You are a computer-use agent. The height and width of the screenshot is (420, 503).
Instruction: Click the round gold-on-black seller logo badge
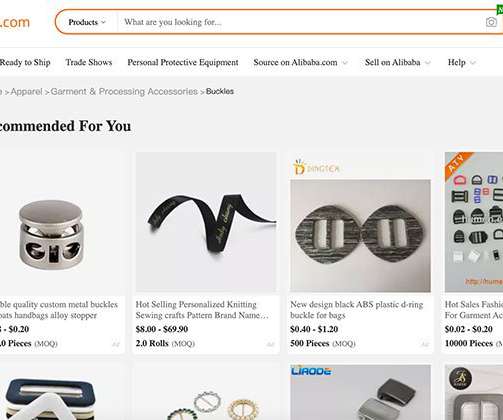click(x=460, y=379)
